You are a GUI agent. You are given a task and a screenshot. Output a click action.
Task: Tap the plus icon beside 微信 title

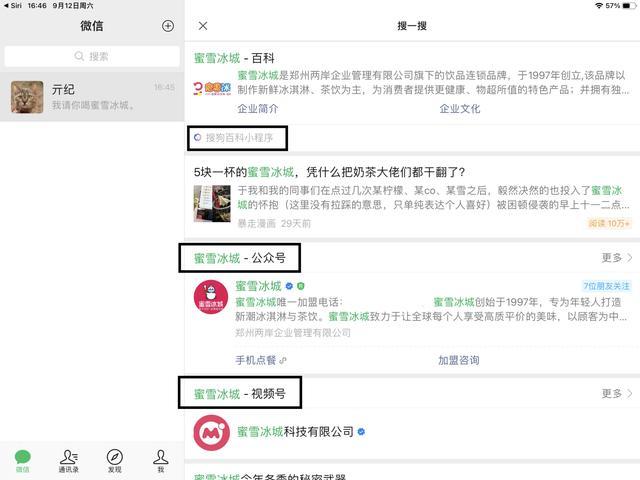168,26
